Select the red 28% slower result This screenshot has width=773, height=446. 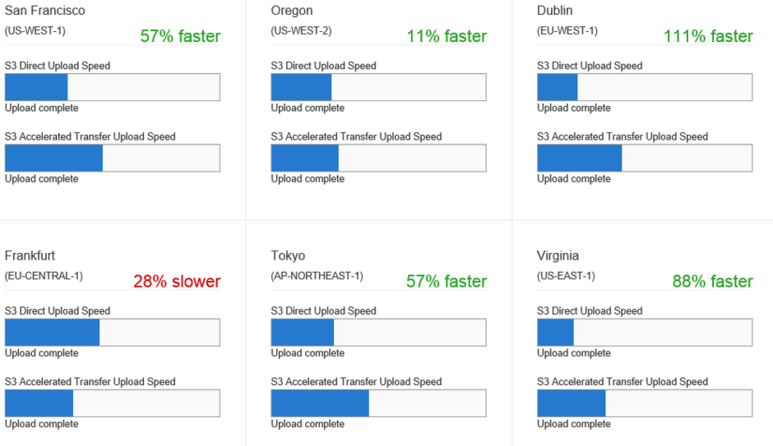click(x=177, y=281)
